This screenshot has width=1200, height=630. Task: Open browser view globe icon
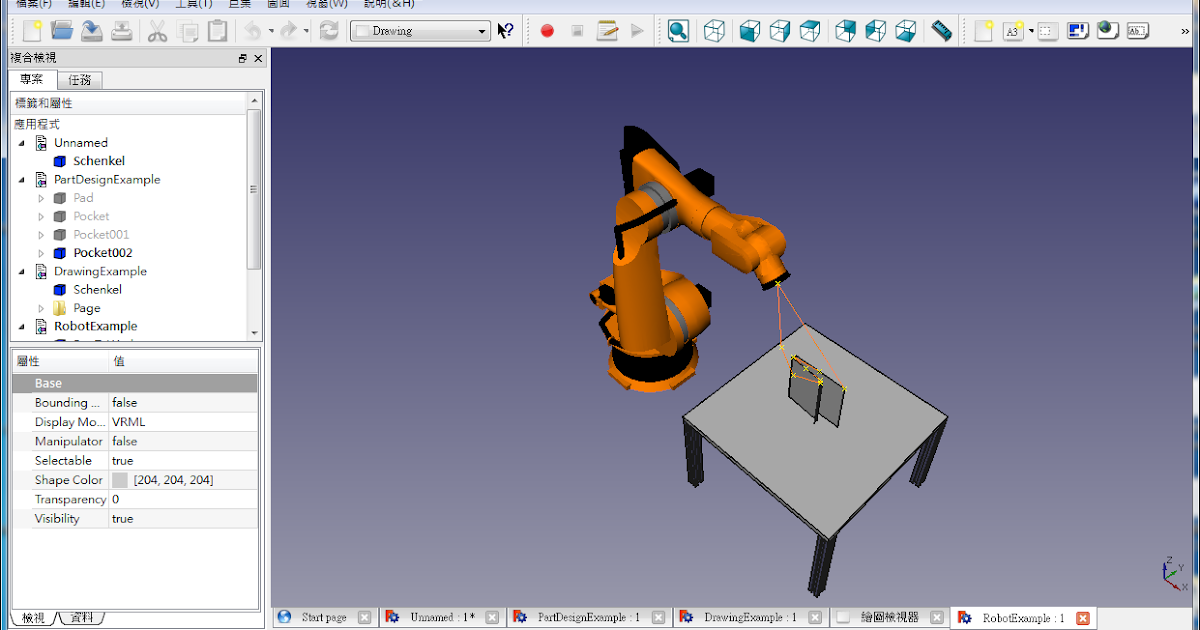tap(1107, 30)
